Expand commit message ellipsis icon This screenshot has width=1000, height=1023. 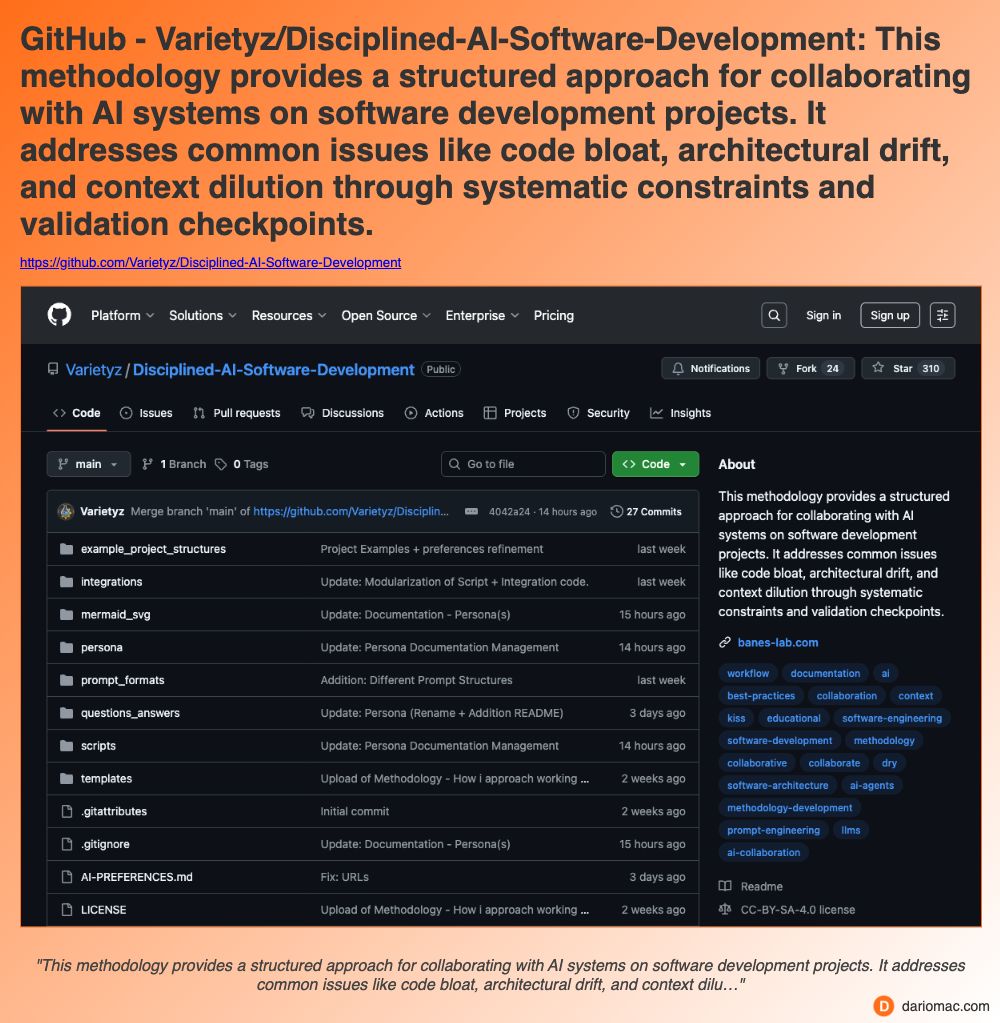[x=471, y=512]
